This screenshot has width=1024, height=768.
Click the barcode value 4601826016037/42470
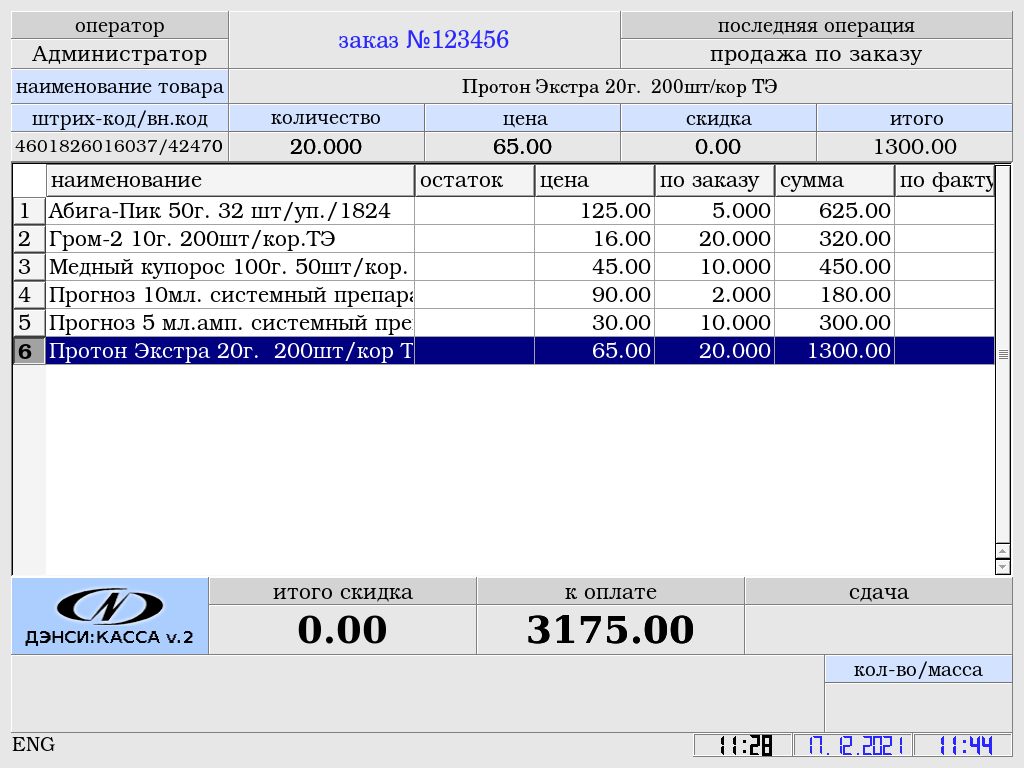tap(120, 146)
